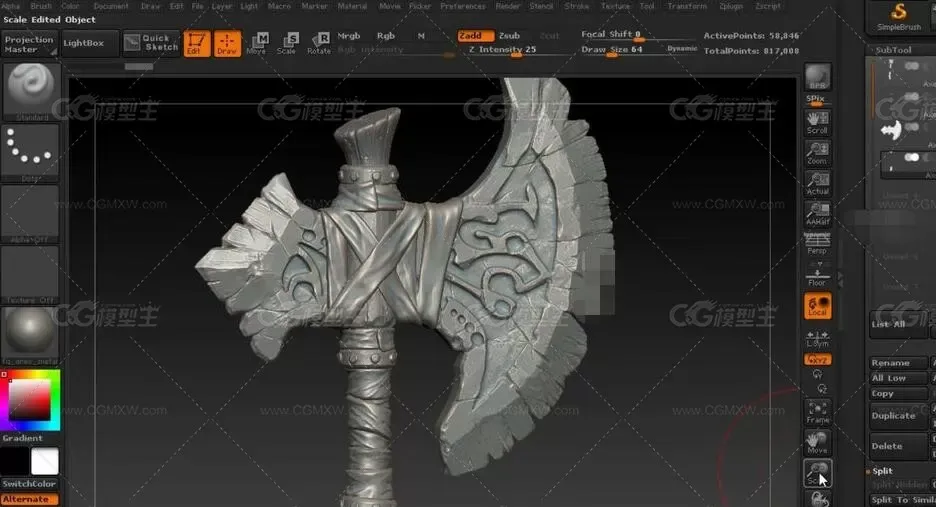Open the Brush menu
936x507 pixels.
pyautogui.click(x=41, y=6)
